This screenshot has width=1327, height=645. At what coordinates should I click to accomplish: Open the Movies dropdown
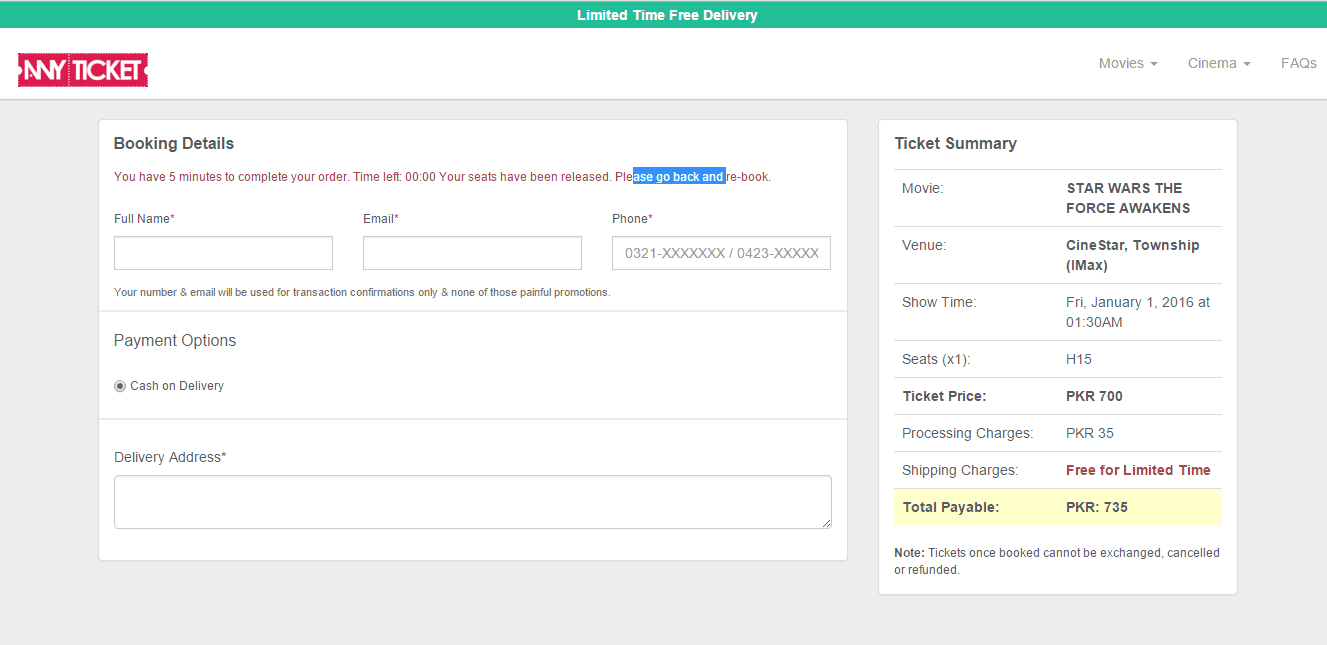pos(1121,63)
